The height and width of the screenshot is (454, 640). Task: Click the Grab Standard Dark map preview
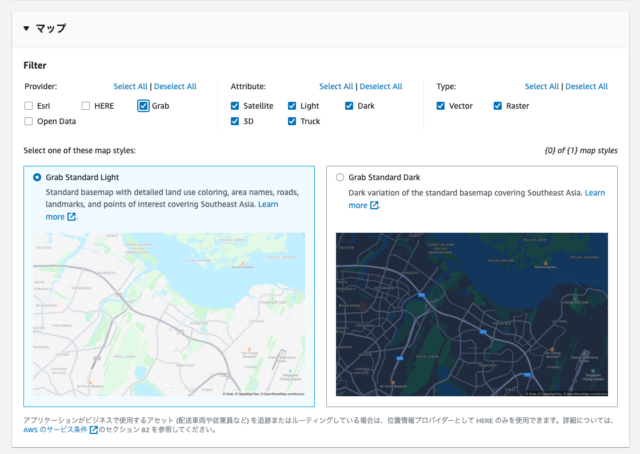pos(472,314)
